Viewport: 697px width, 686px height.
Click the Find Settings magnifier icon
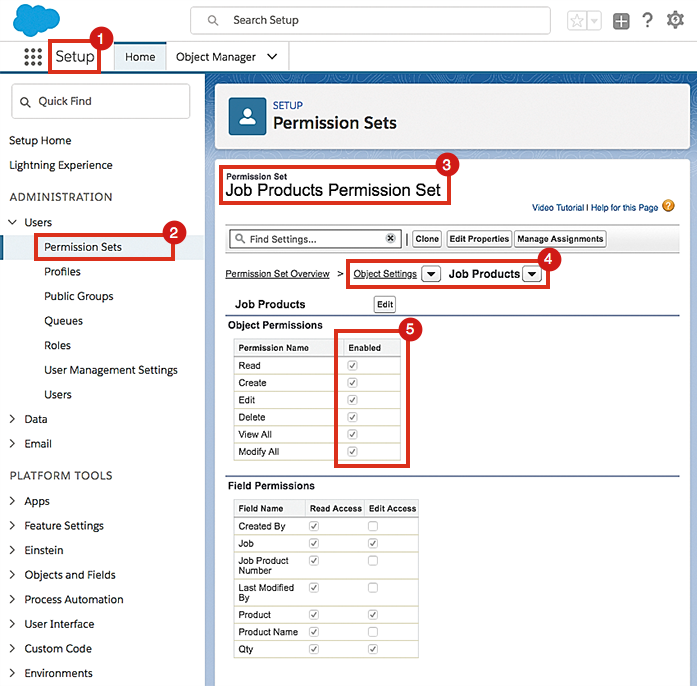[x=240, y=239]
